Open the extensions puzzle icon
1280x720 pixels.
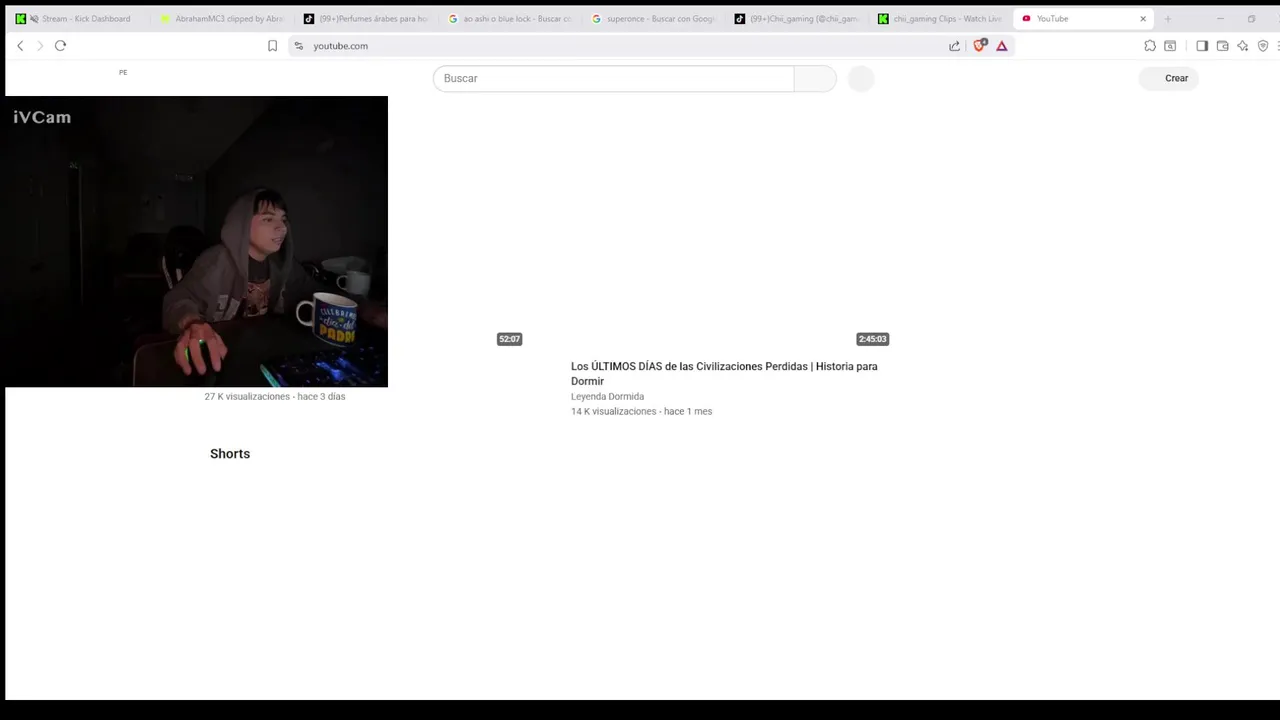(1150, 46)
